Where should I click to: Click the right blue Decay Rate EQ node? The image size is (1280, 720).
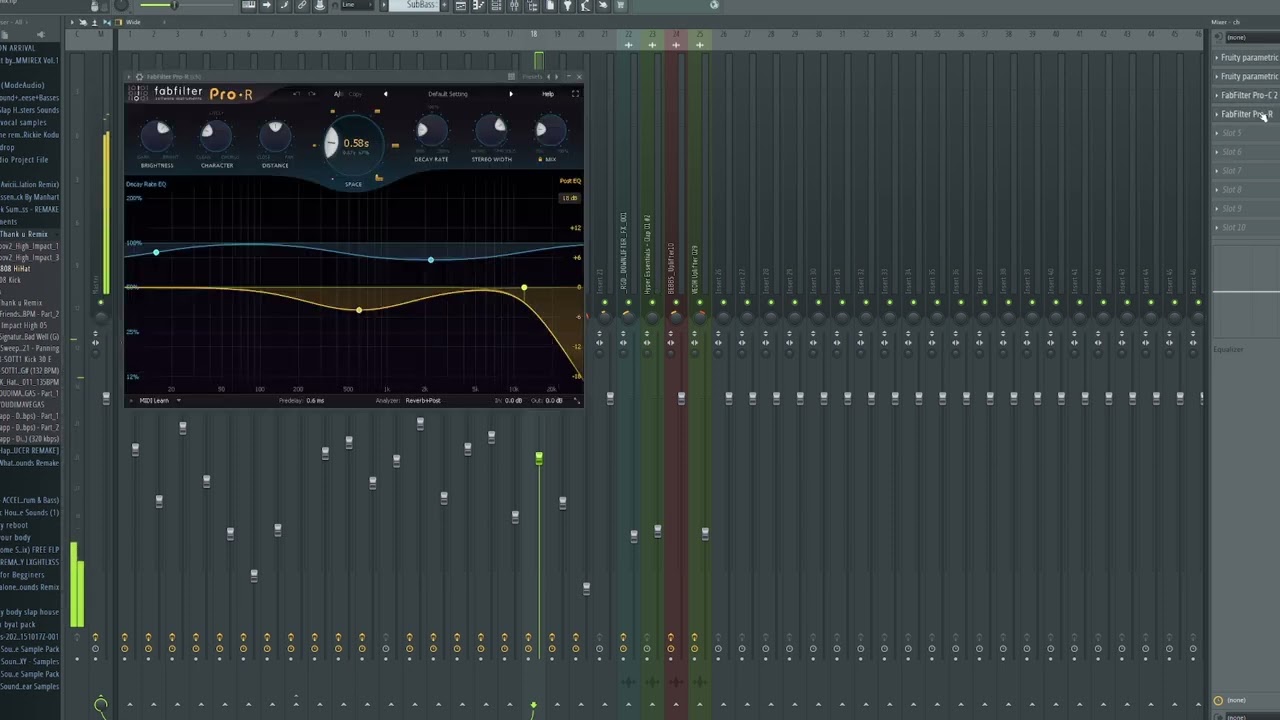(x=431, y=260)
